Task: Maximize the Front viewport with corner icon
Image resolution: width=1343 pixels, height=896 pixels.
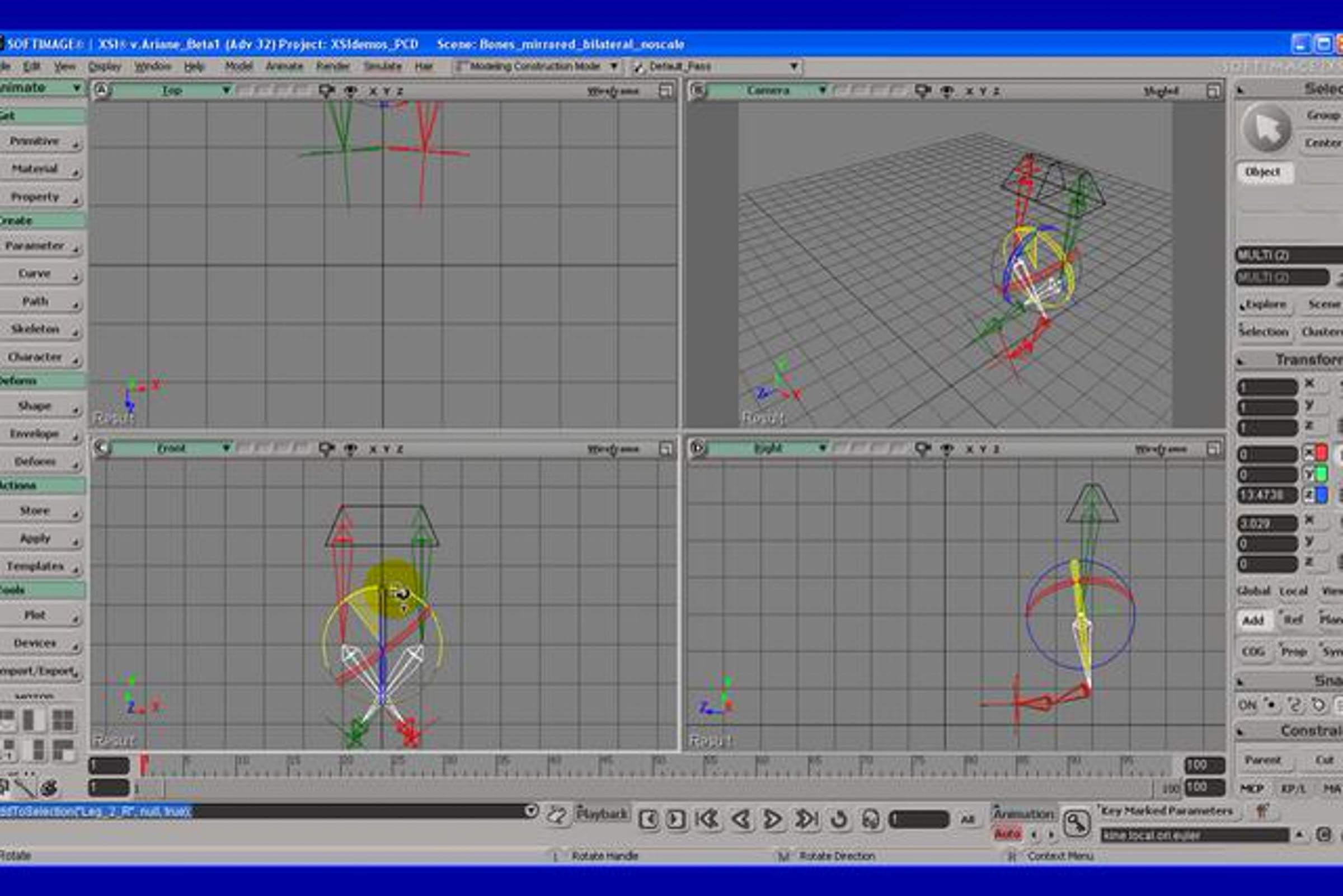Action: pos(665,449)
